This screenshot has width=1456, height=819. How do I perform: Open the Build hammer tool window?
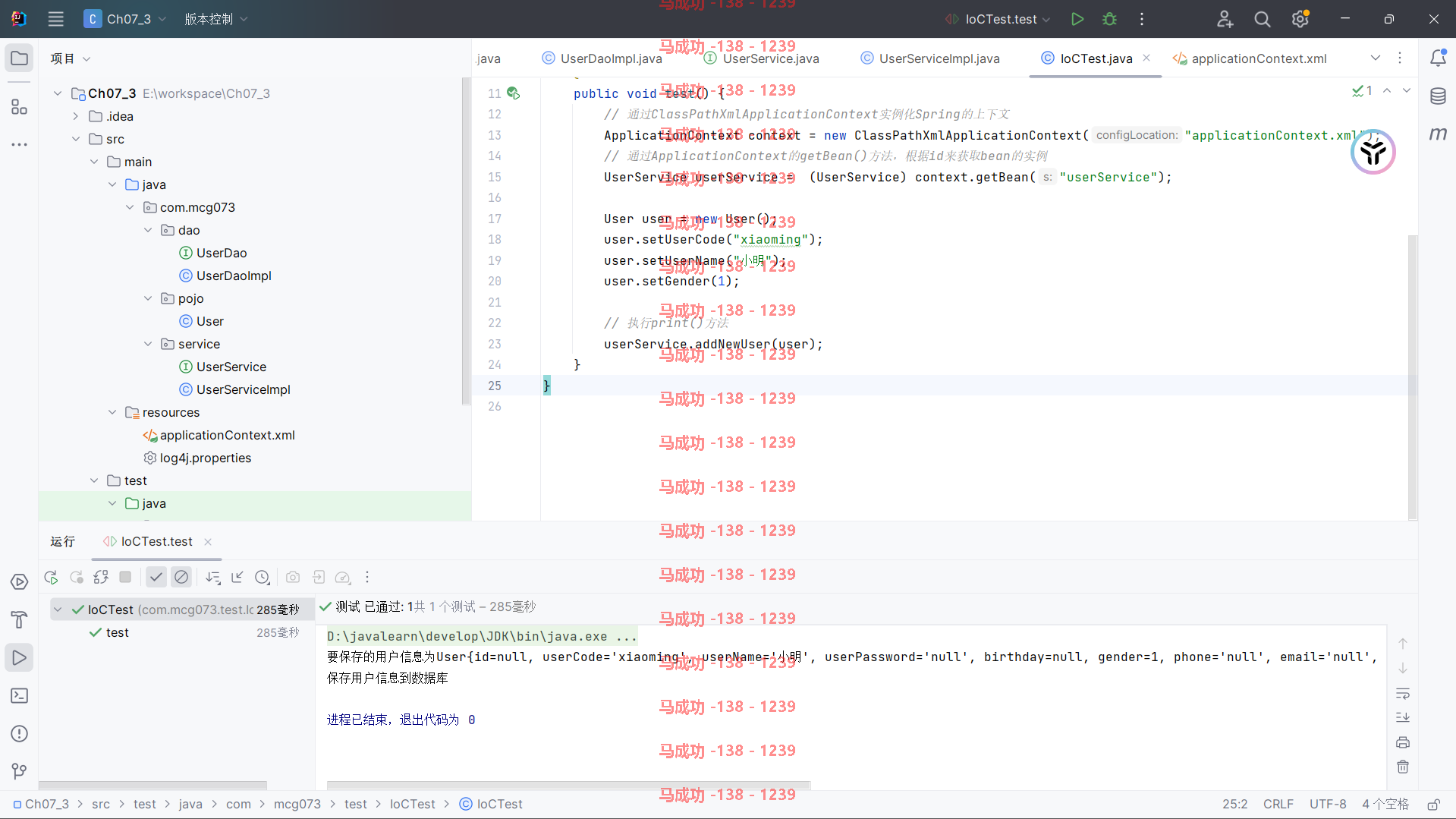tap(19, 619)
